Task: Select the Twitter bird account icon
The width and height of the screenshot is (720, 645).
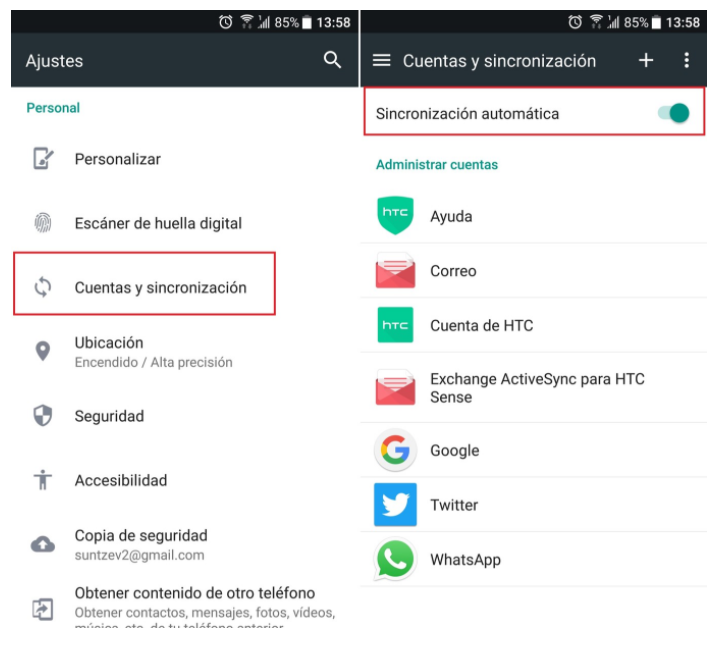Action: coord(395,505)
